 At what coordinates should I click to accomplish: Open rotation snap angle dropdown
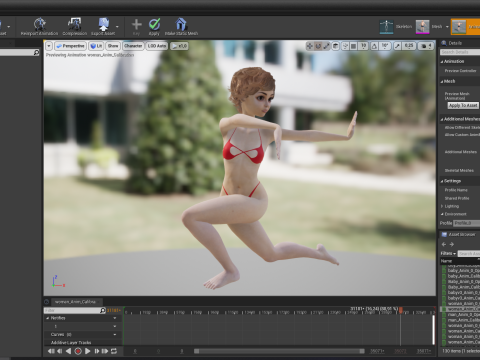tap(385, 46)
